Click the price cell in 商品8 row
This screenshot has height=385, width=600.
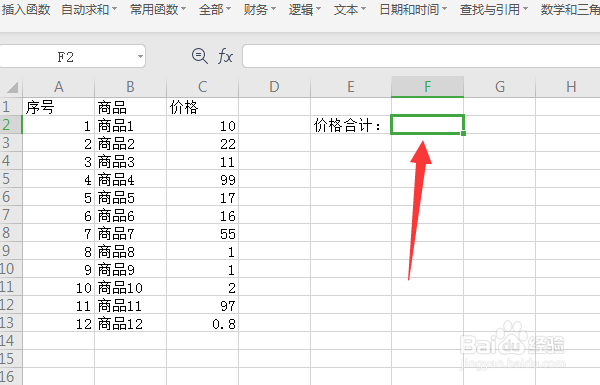[x=202, y=251]
